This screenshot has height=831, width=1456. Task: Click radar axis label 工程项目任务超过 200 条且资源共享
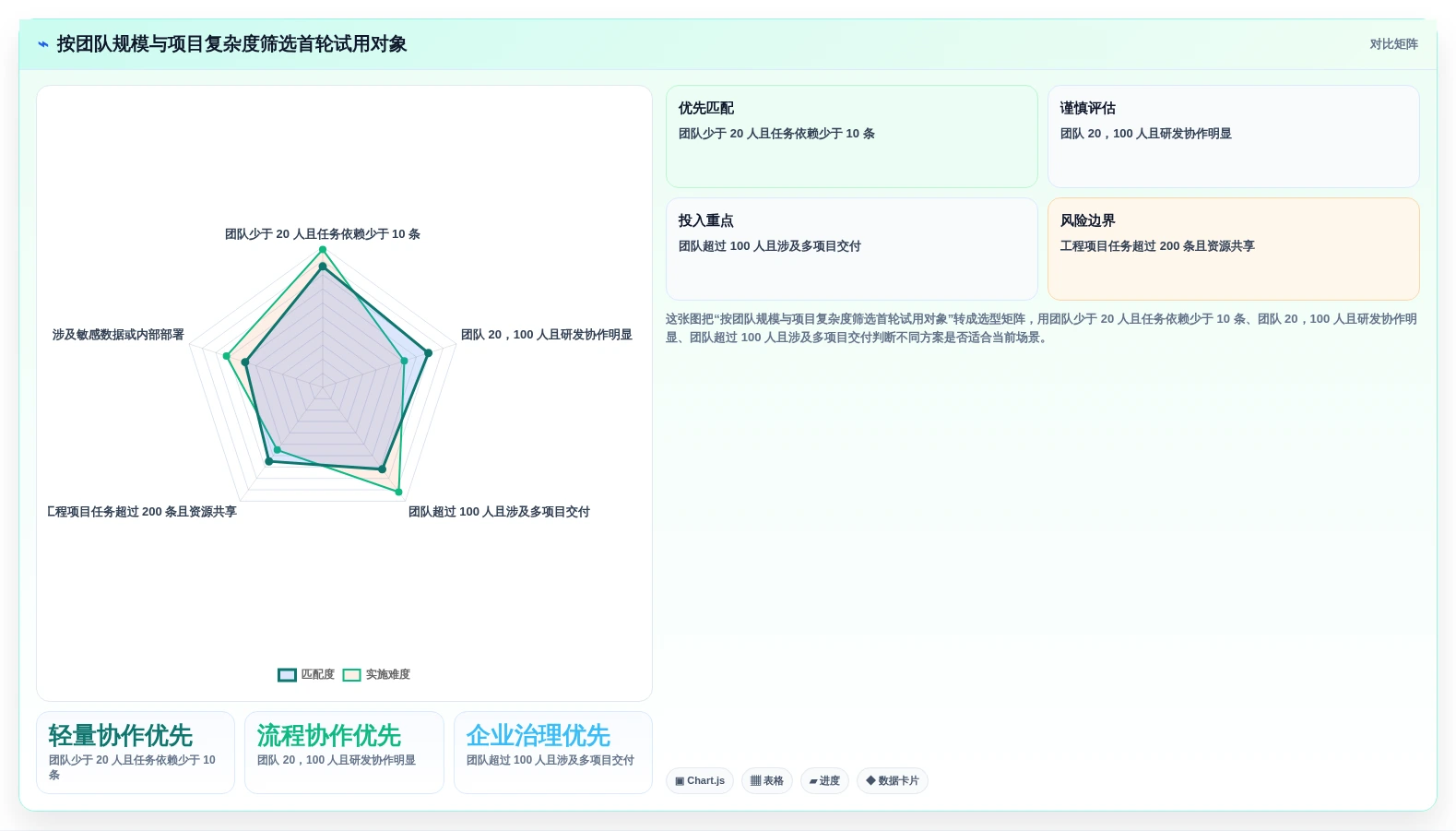click(x=142, y=512)
